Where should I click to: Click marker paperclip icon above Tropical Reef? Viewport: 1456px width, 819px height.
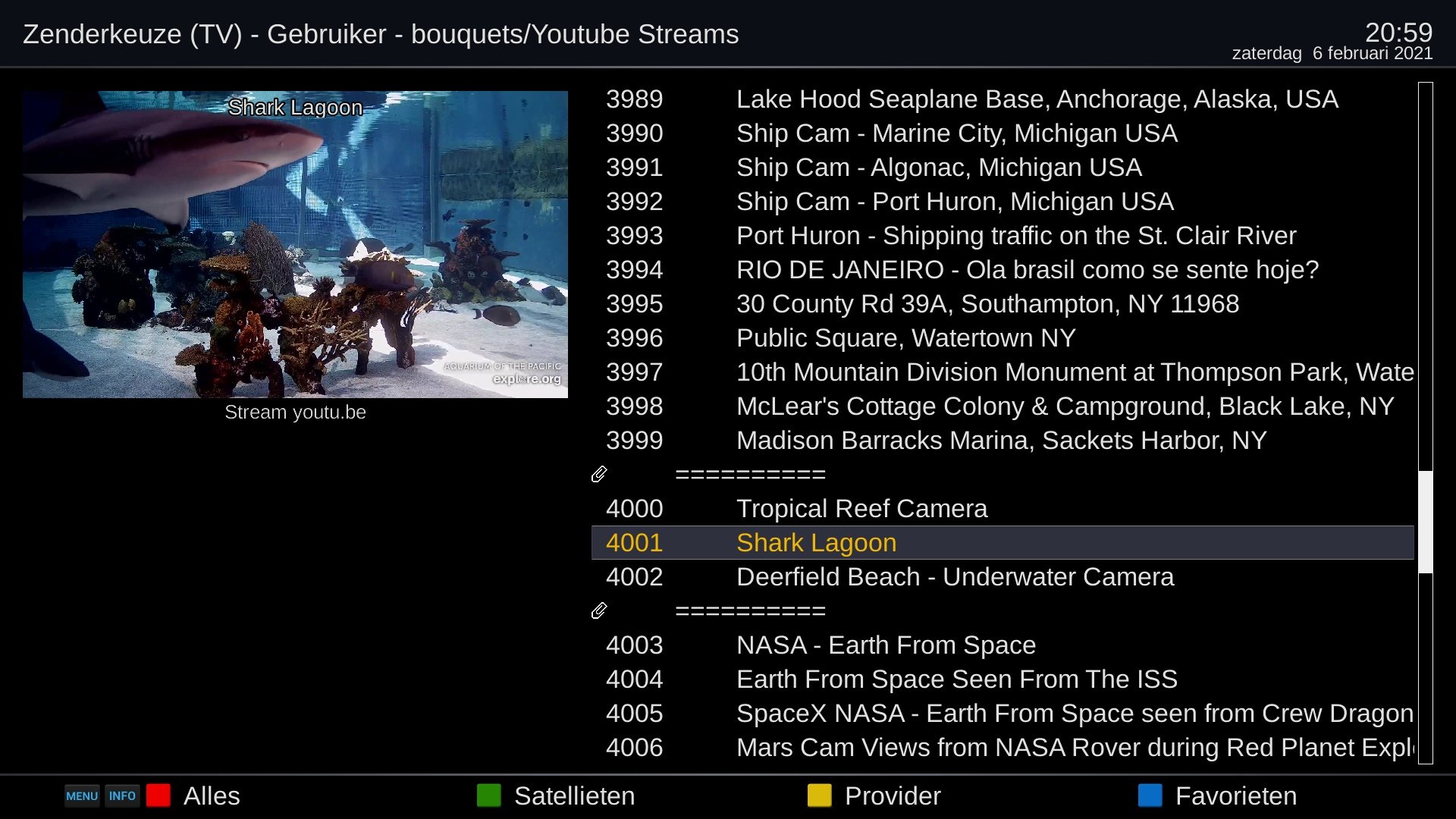coord(599,475)
